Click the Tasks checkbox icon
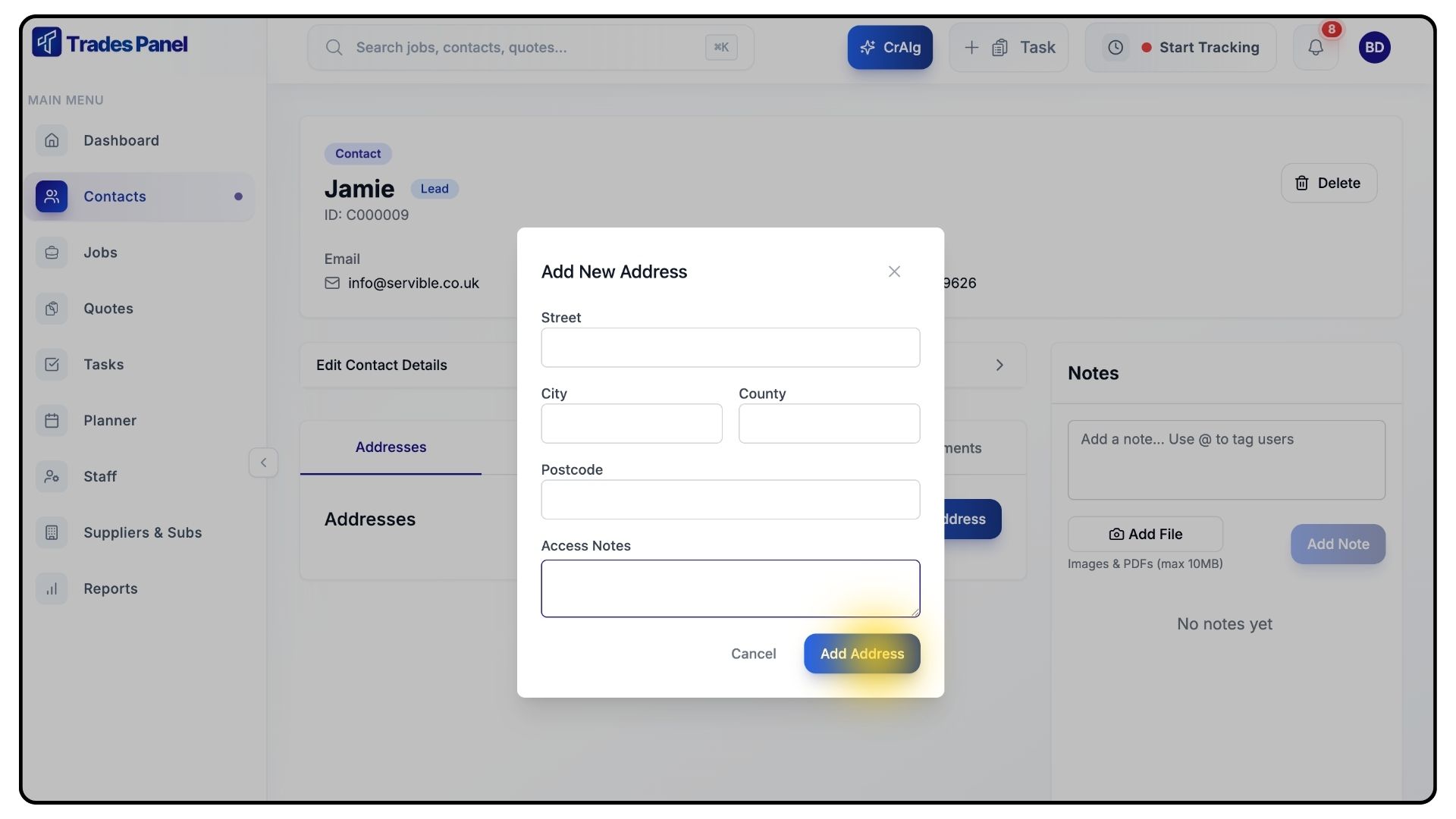The height and width of the screenshot is (819, 1456). point(52,365)
